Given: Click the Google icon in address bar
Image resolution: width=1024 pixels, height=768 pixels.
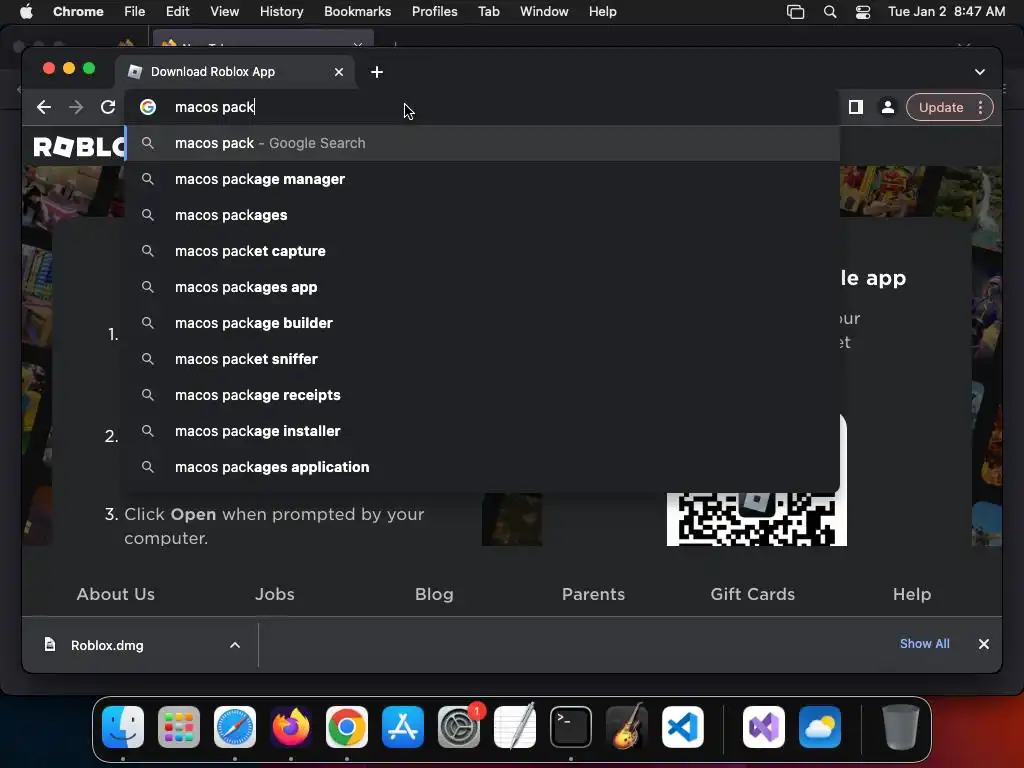Looking at the screenshot, I should pos(148,107).
